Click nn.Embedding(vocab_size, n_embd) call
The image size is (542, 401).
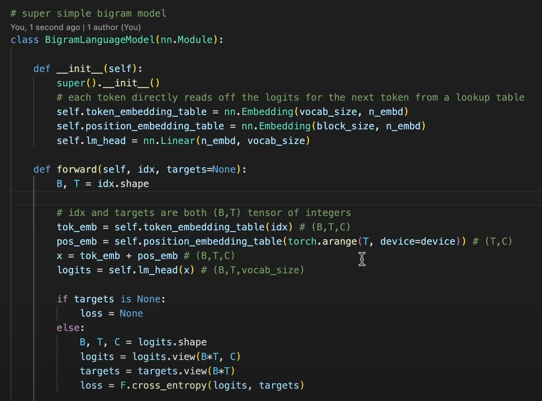pos(316,112)
